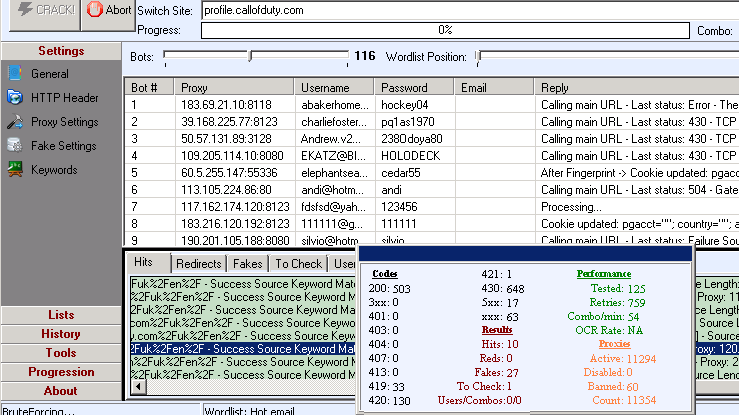
Task: Expand the History section in sidebar
Action: click(61, 334)
